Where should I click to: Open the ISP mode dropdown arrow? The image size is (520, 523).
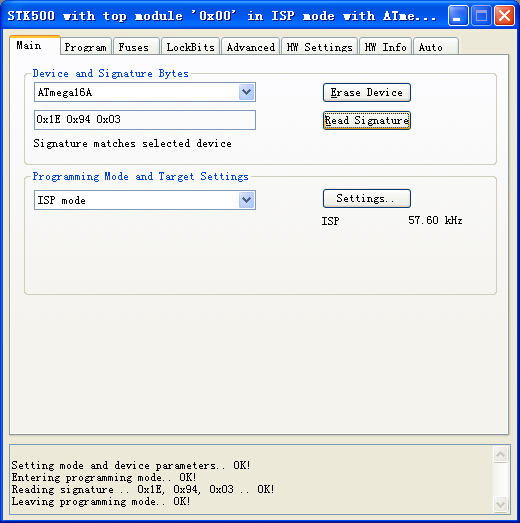point(246,200)
